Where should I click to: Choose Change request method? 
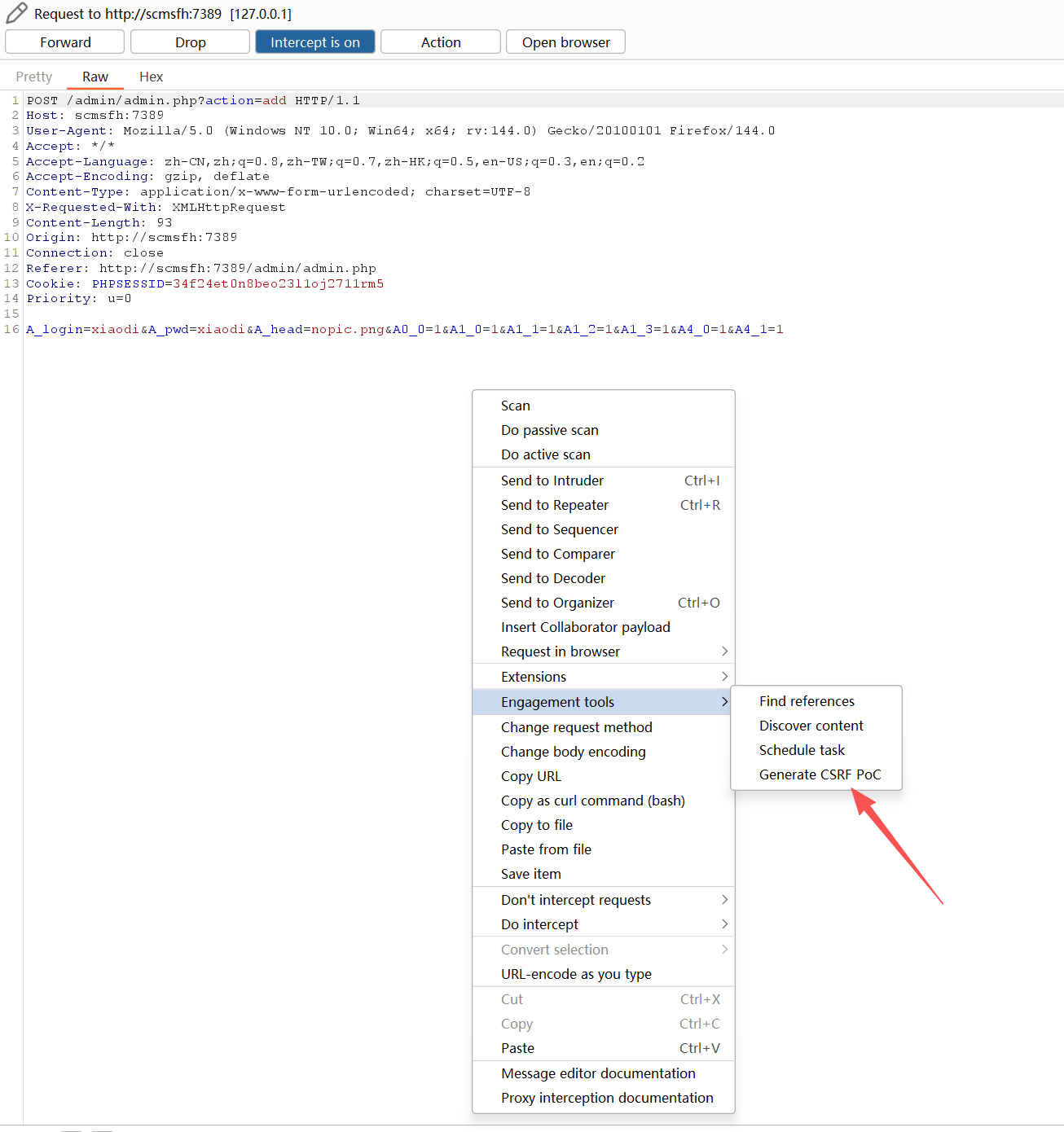[604, 727]
